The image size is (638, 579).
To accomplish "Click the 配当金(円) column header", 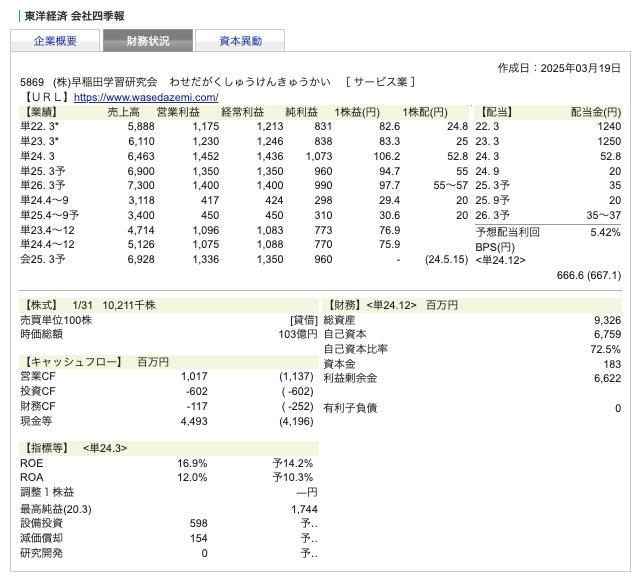I will [596, 112].
